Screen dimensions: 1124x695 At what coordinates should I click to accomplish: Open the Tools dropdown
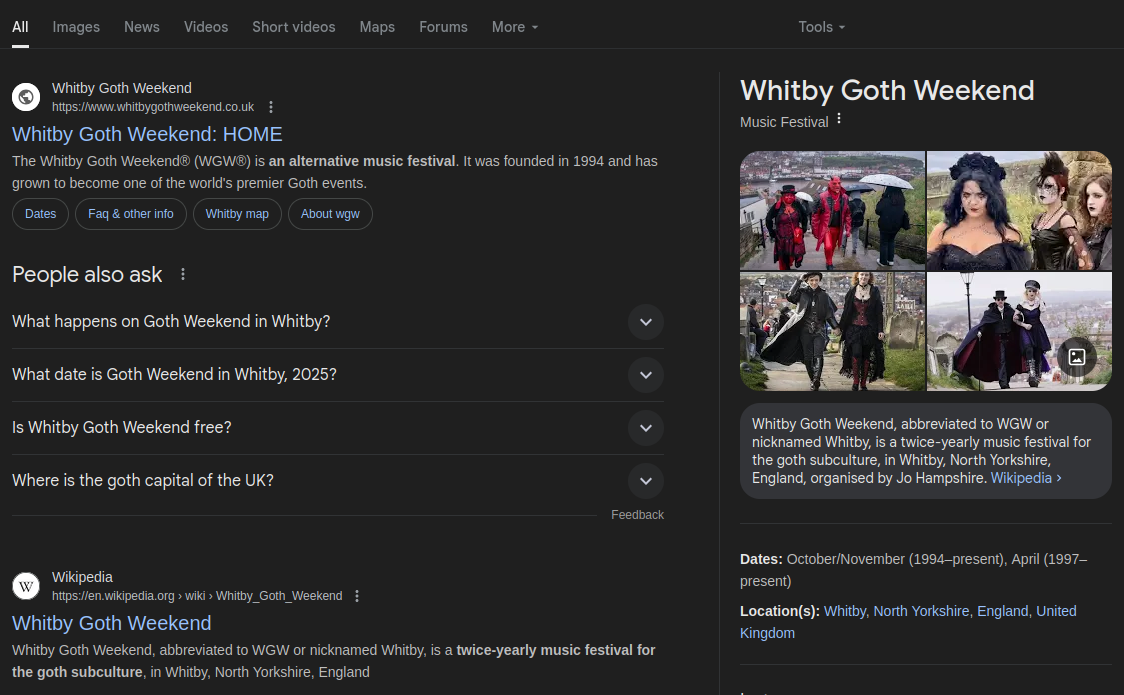(x=821, y=27)
